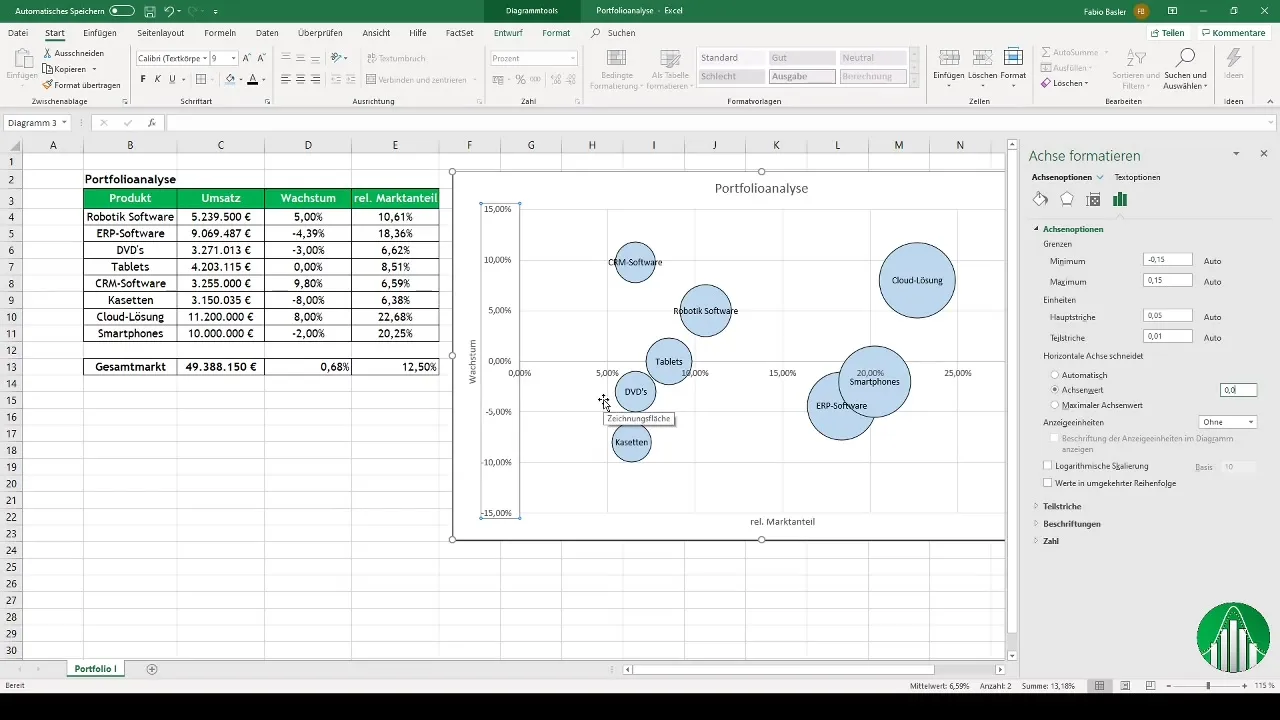Image resolution: width=1280 pixels, height=720 pixels.
Task: Expand the Zahl section
Action: (1035, 541)
